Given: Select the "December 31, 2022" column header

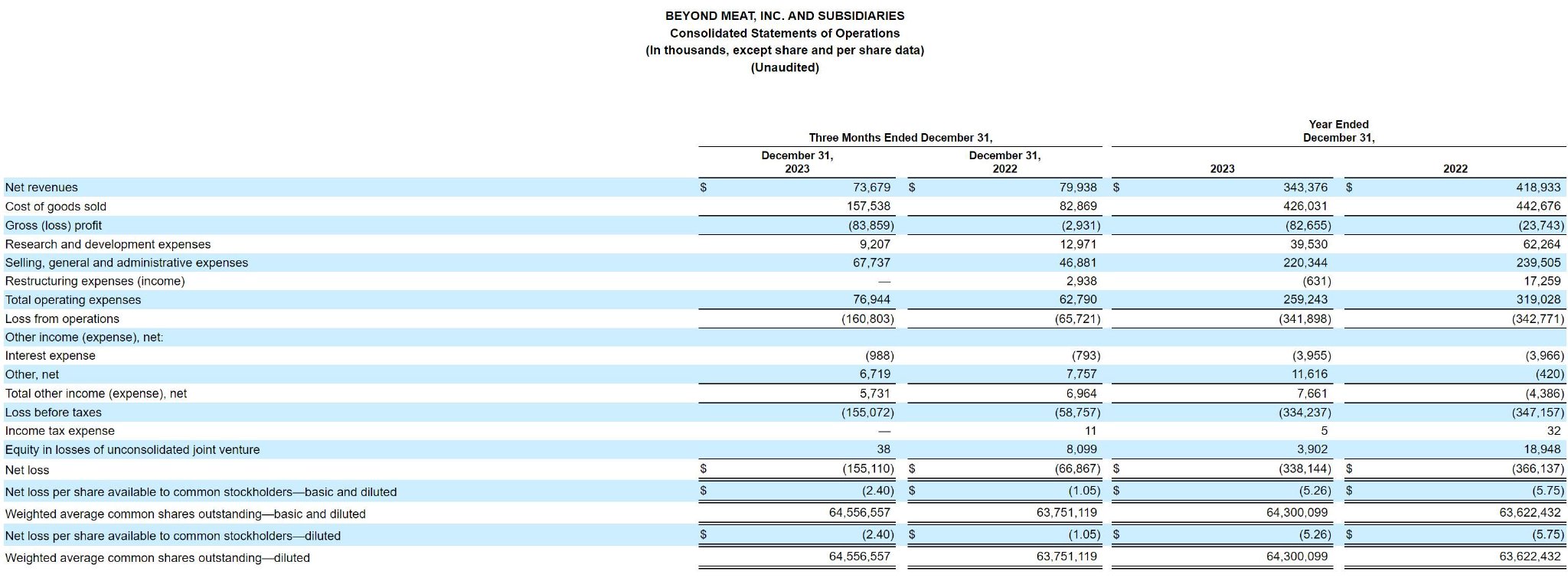Looking at the screenshot, I should (1004, 162).
